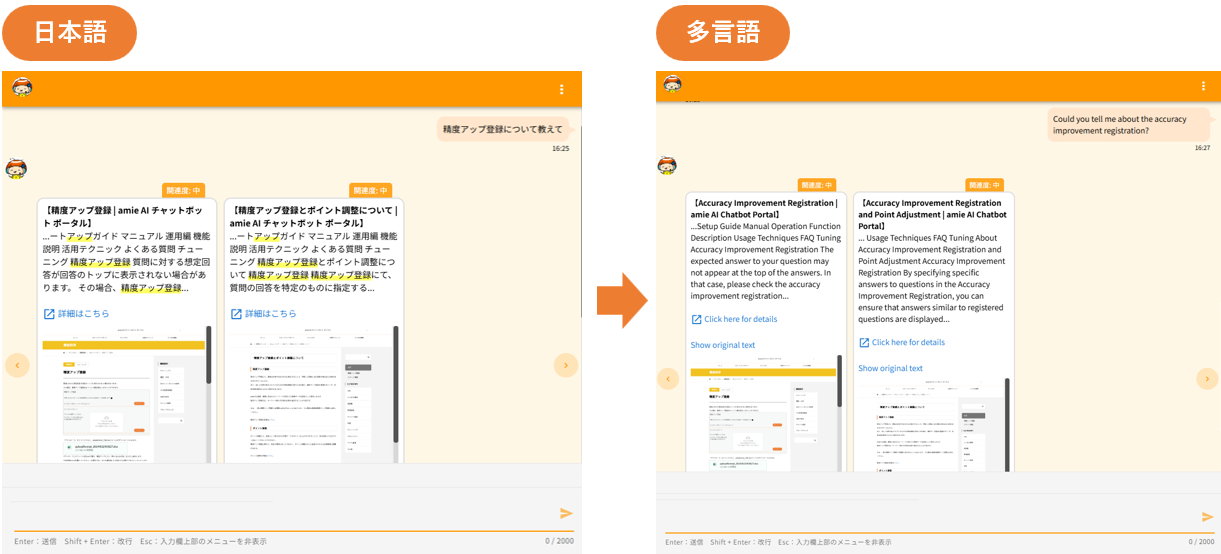
Task: Click the mascot logo in the Japanese chat header
Action: tap(22, 88)
